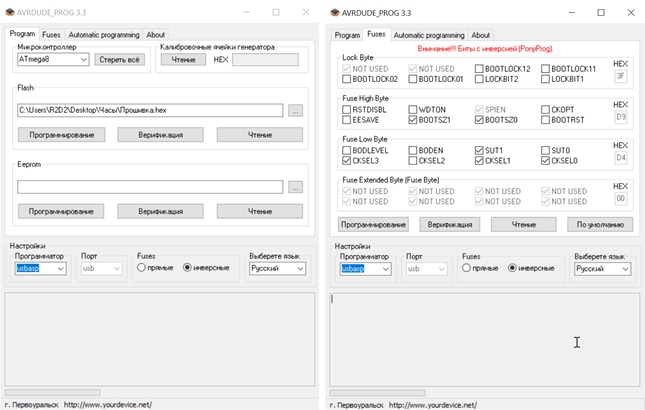Viewport: 645px width, 410px height.
Task: Open Fuses tab in left window
Action: pyautogui.click(x=51, y=35)
